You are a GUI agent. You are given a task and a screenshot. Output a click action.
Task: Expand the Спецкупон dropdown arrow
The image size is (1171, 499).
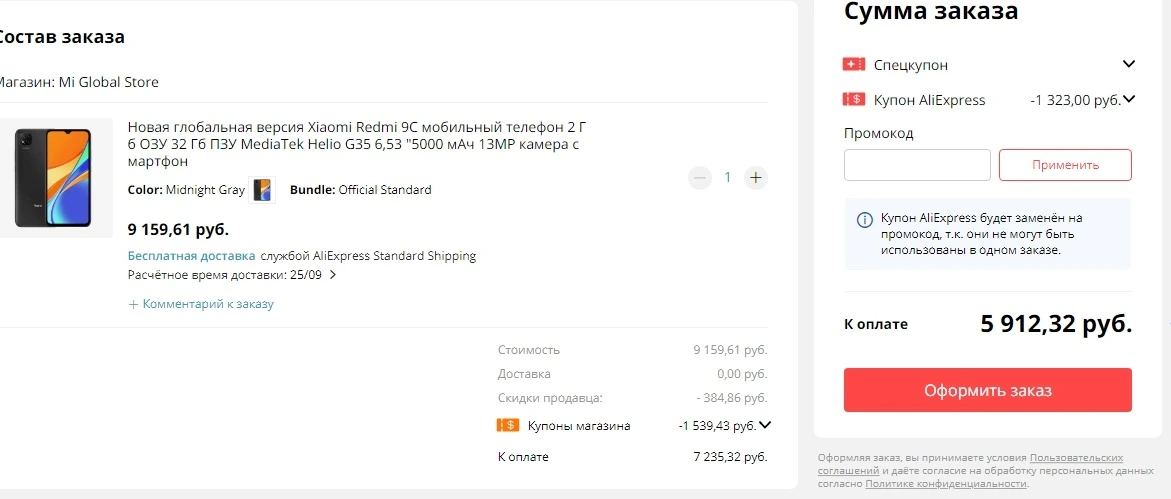click(1128, 64)
